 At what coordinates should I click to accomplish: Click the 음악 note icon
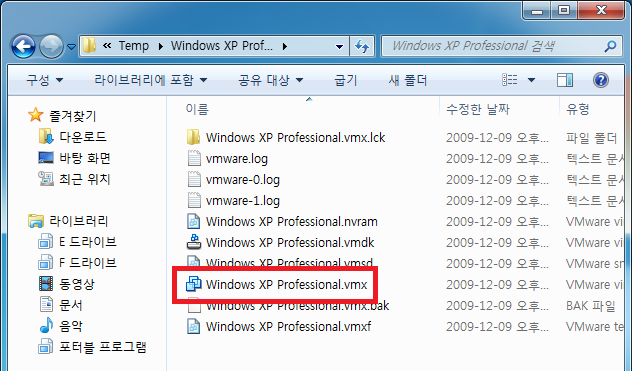point(46,325)
